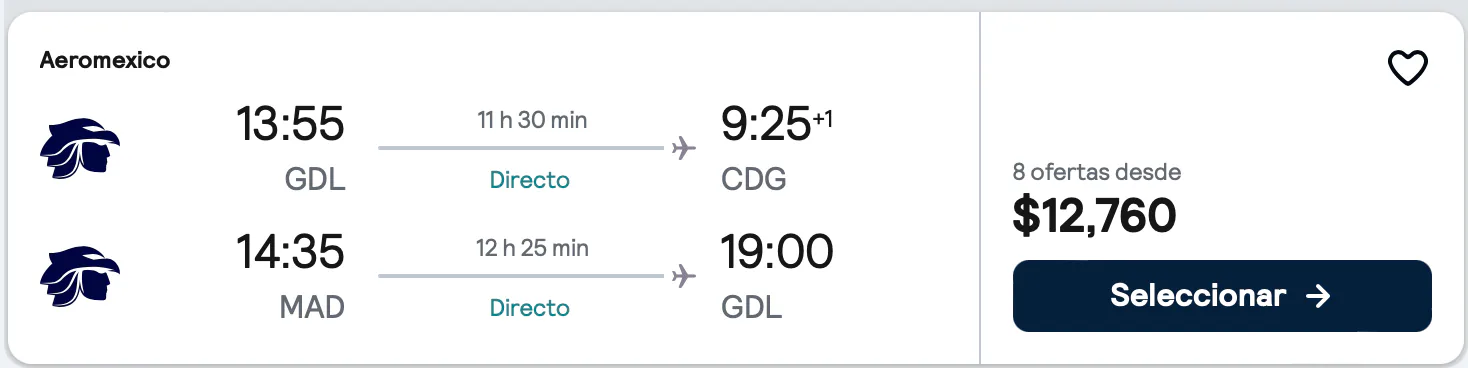Click the 12 h 25 min duration
The width and height of the screenshot is (1468, 368).
[531, 248]
